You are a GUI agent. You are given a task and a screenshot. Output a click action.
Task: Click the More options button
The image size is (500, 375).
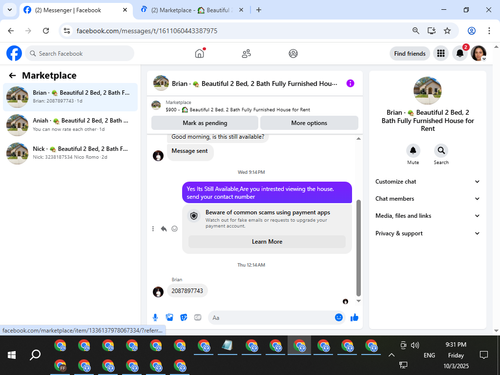point(309,123)
